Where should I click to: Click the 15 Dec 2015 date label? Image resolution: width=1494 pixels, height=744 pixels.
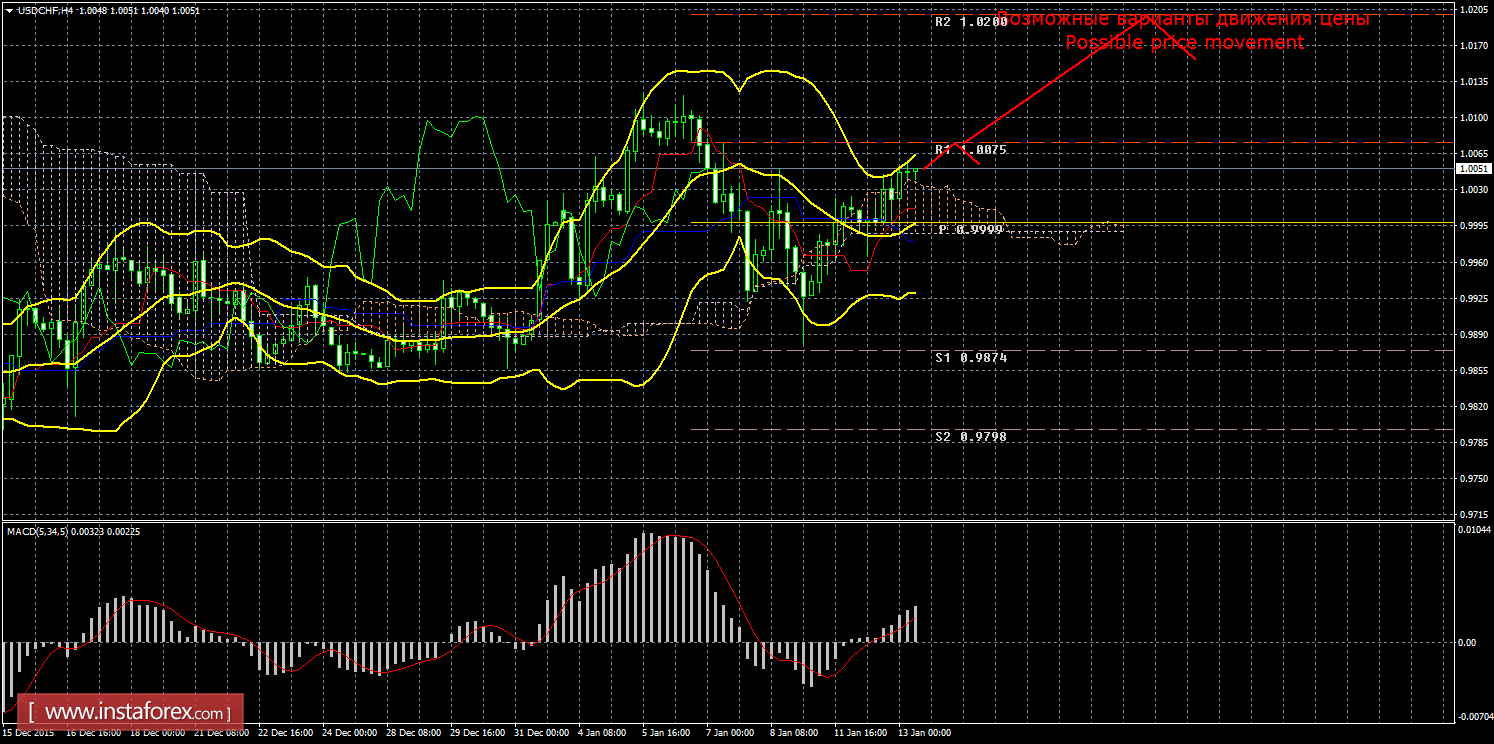click(x=28, y=733)
